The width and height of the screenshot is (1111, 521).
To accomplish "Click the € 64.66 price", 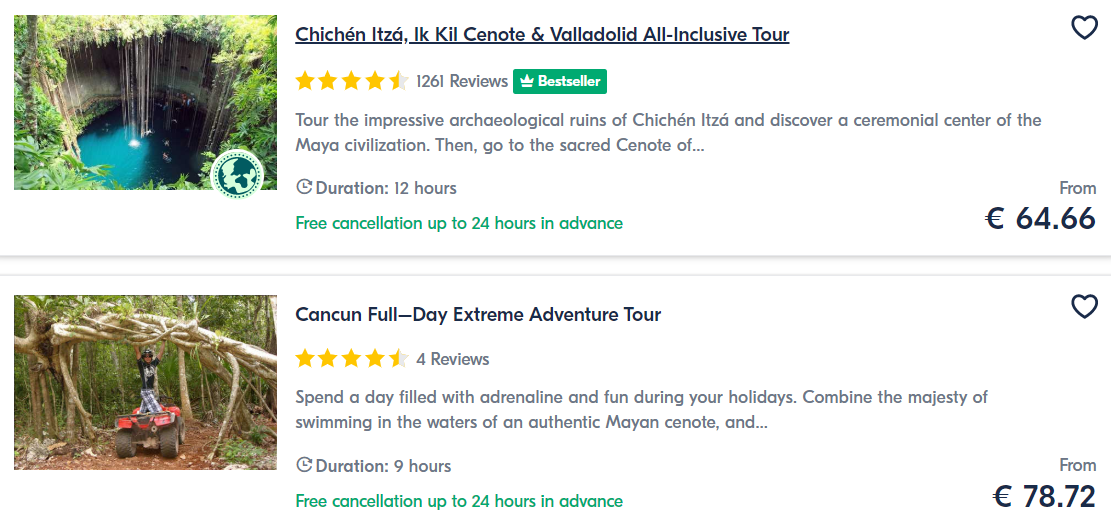I will click(x=1041, y=218).
